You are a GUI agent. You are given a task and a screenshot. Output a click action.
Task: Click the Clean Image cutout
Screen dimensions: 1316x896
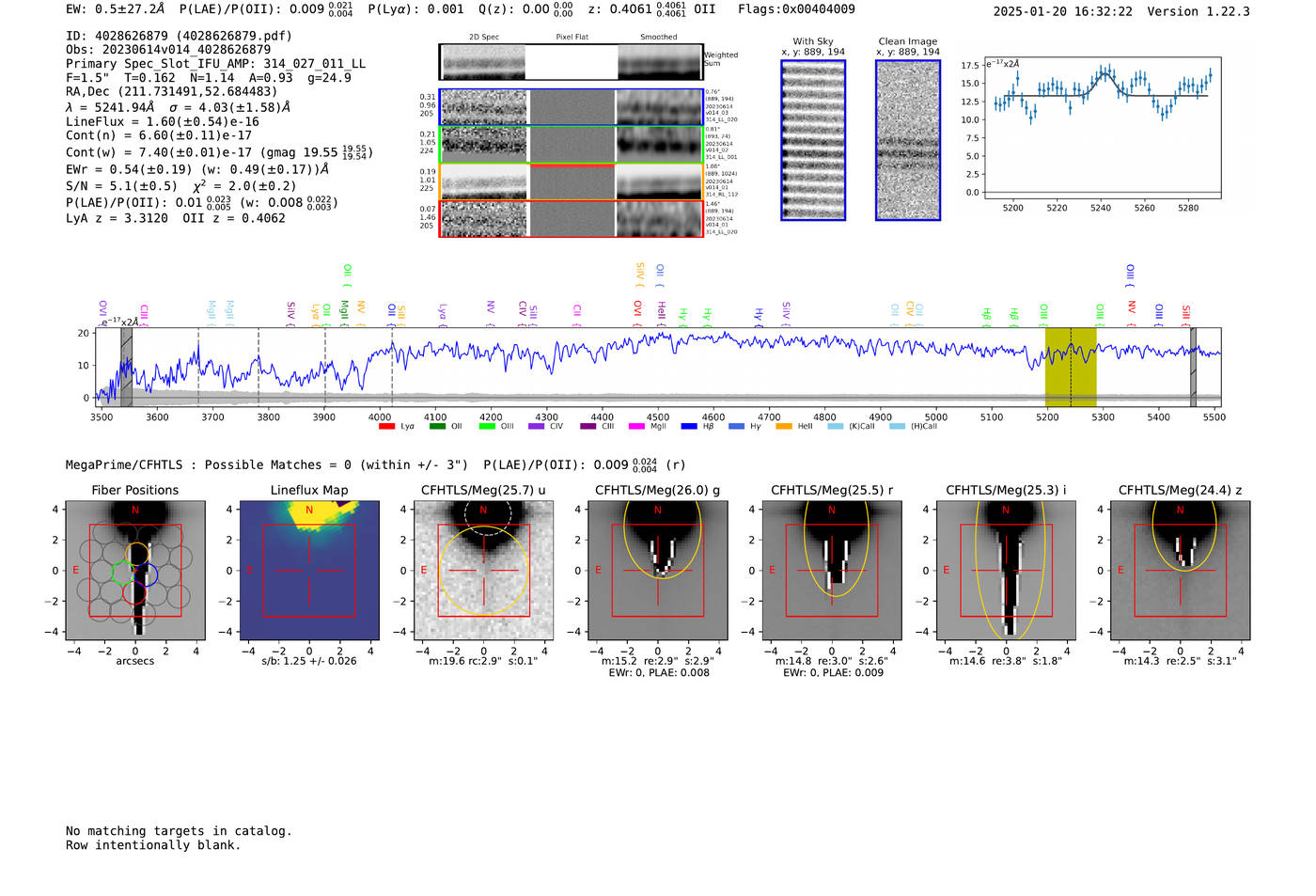tap(908, 140)
